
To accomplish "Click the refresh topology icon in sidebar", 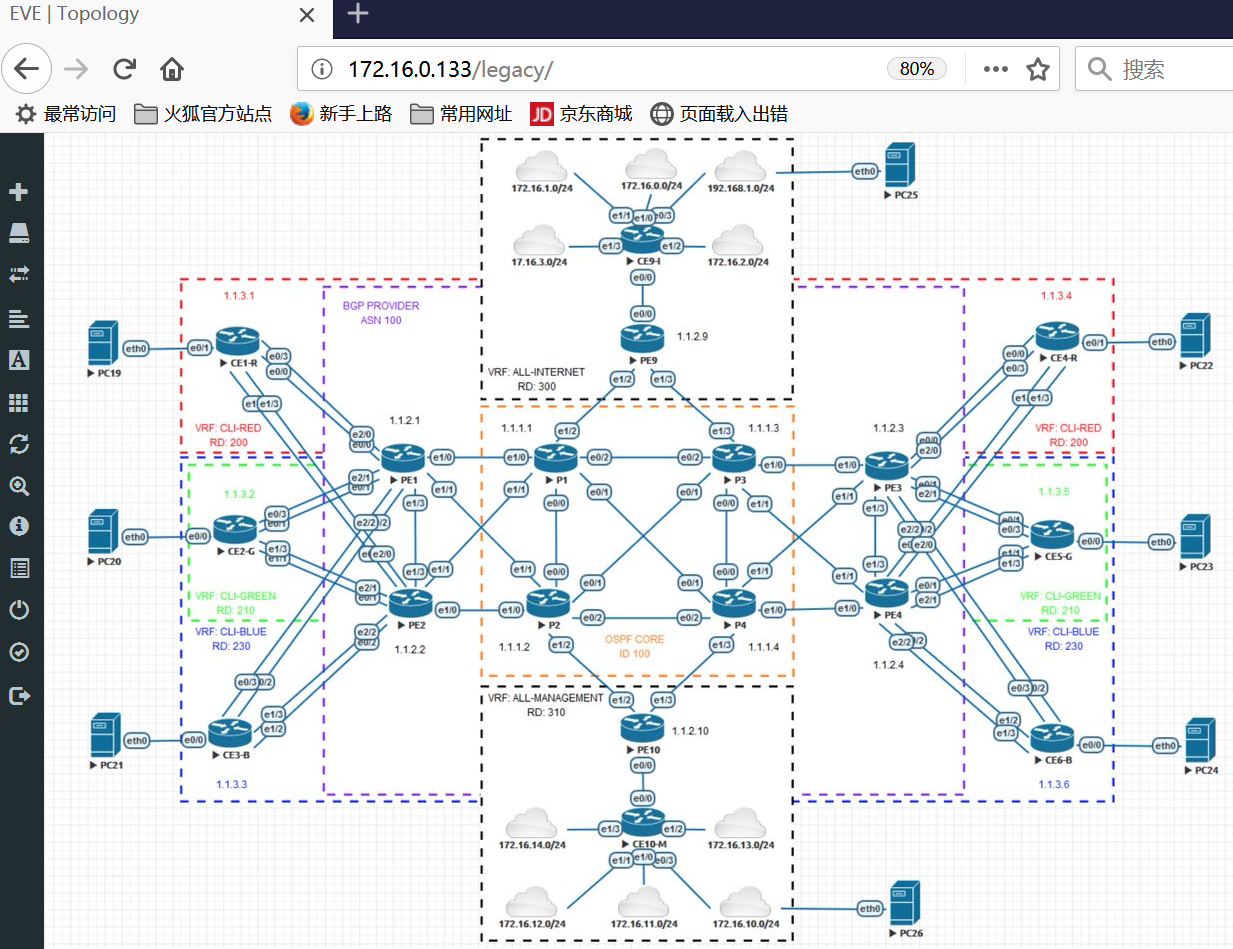I will (x=19, y=444).
